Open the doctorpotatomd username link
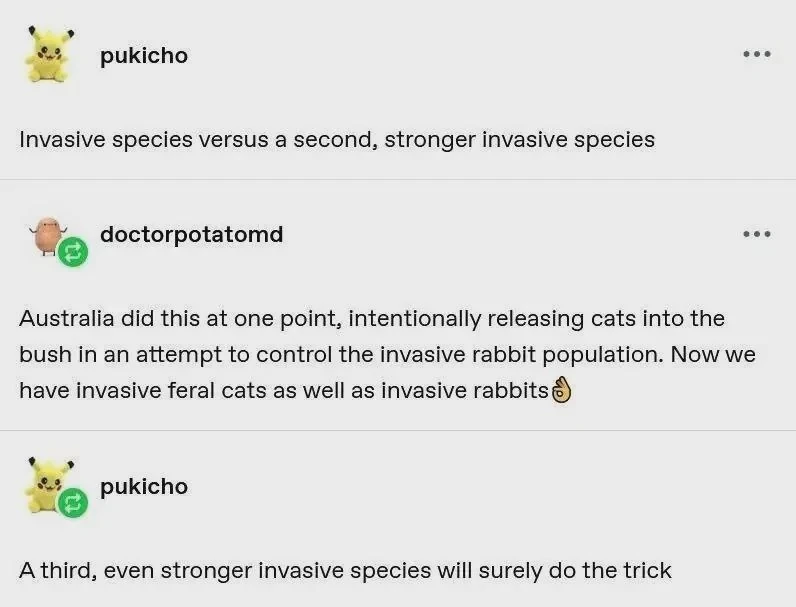Viewport: 796px width, 607px height. (x=191, y=234)
